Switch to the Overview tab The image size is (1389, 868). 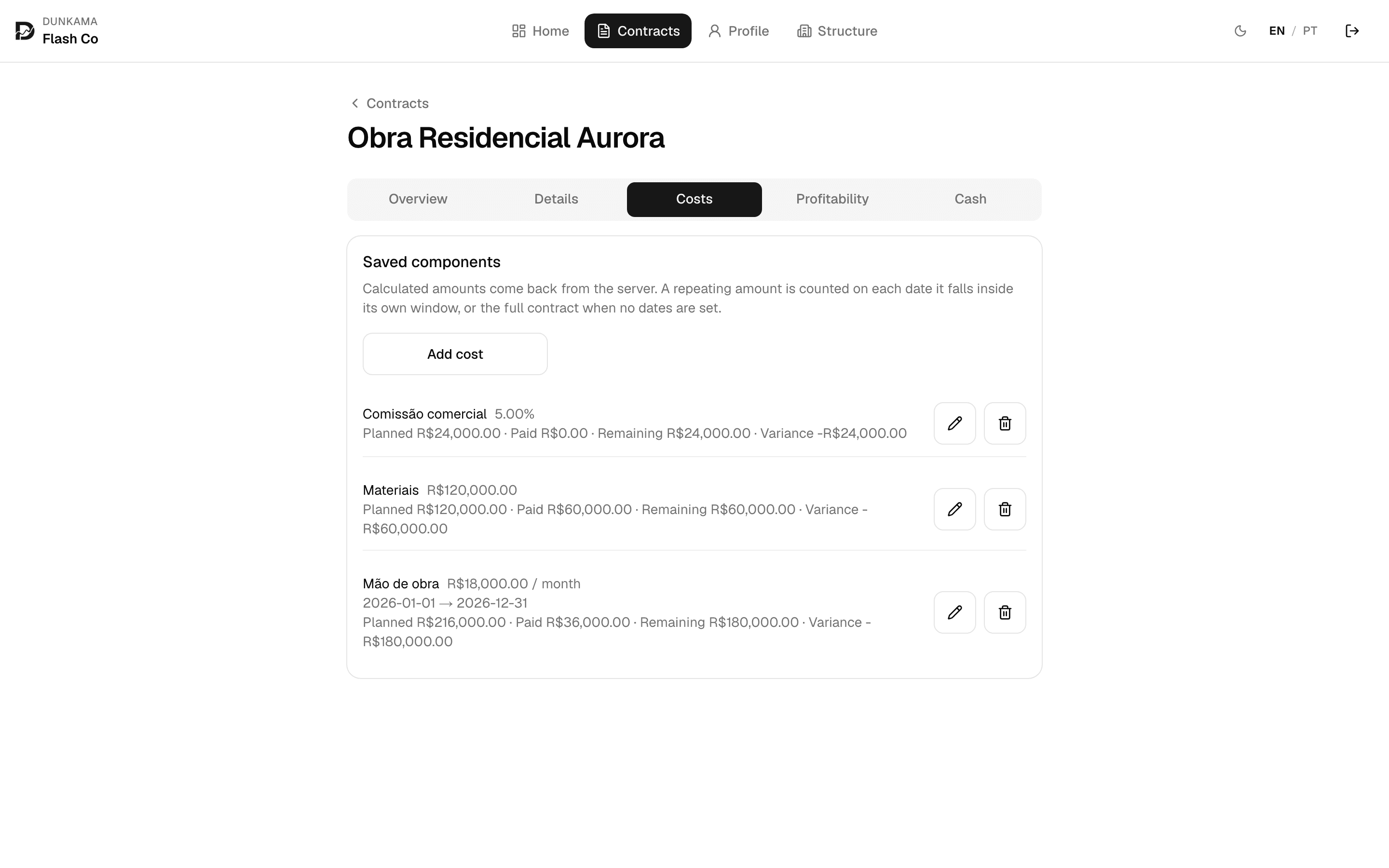click(x=418, y=199)
